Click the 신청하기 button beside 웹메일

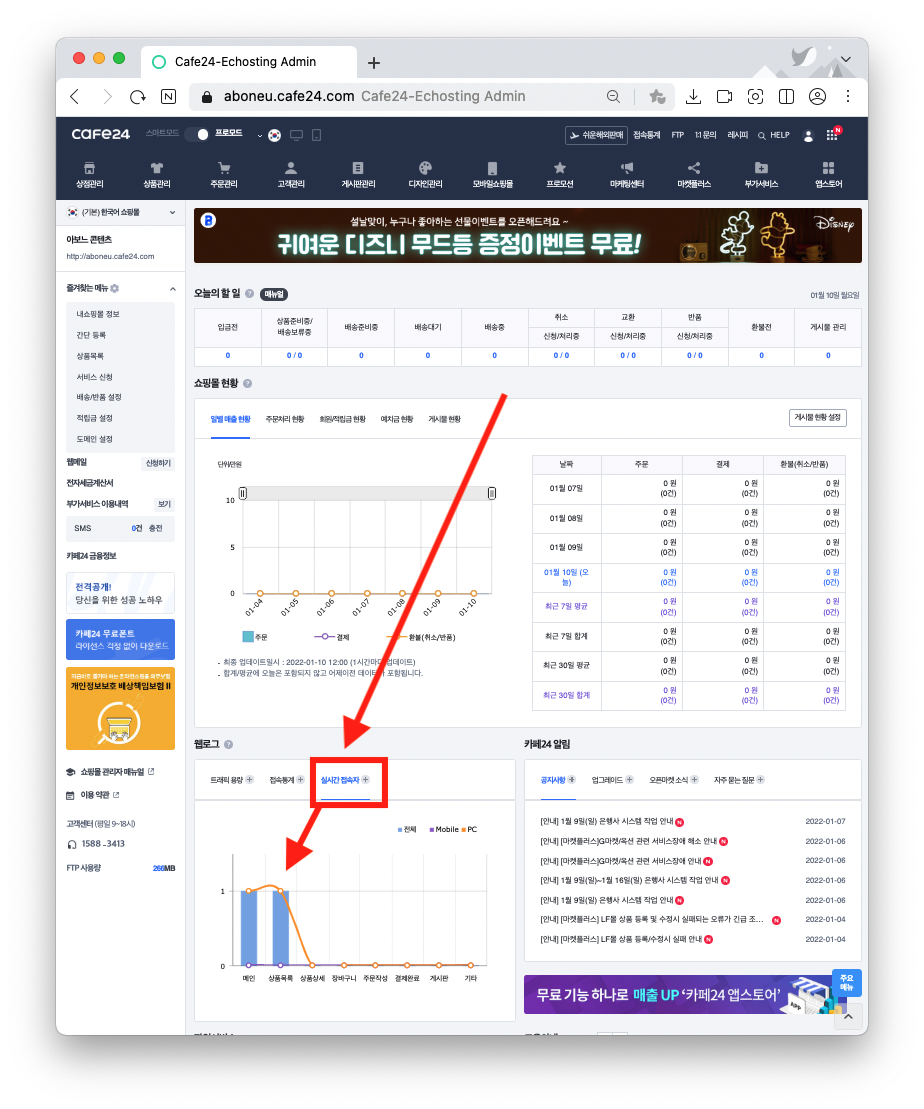(158, 463)
